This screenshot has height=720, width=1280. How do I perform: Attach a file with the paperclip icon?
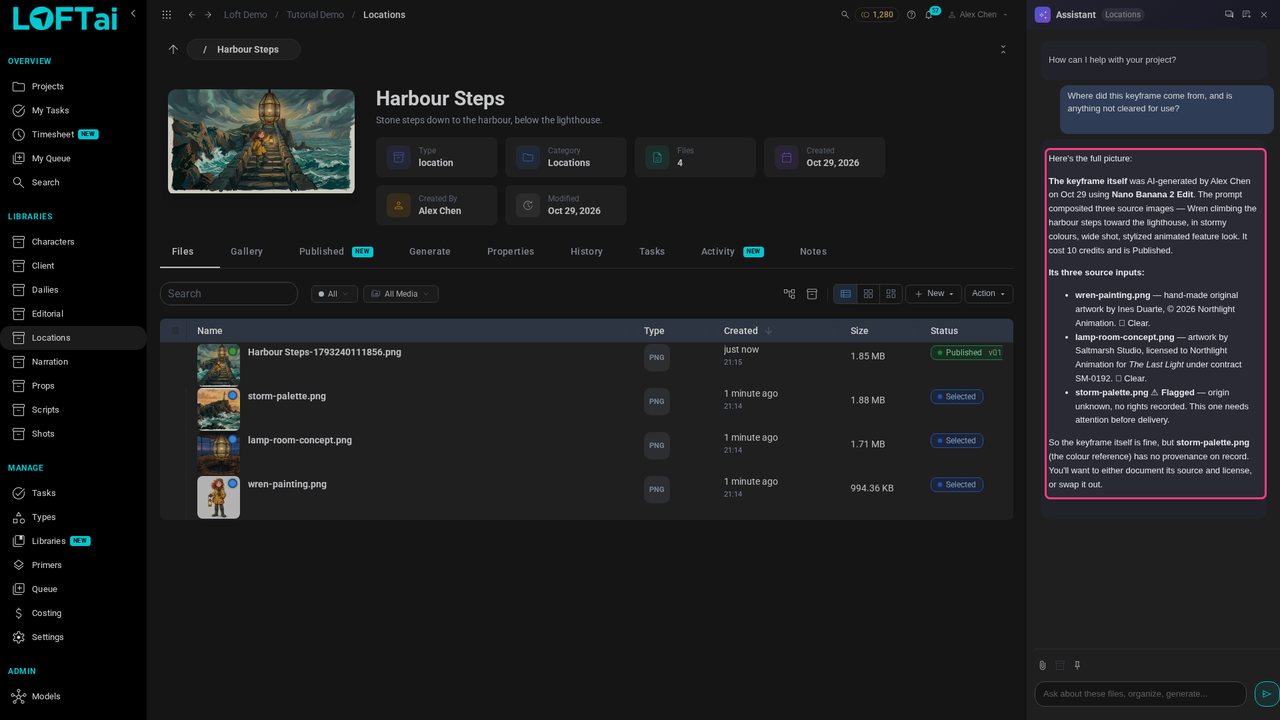click(x=1042, y=665)
